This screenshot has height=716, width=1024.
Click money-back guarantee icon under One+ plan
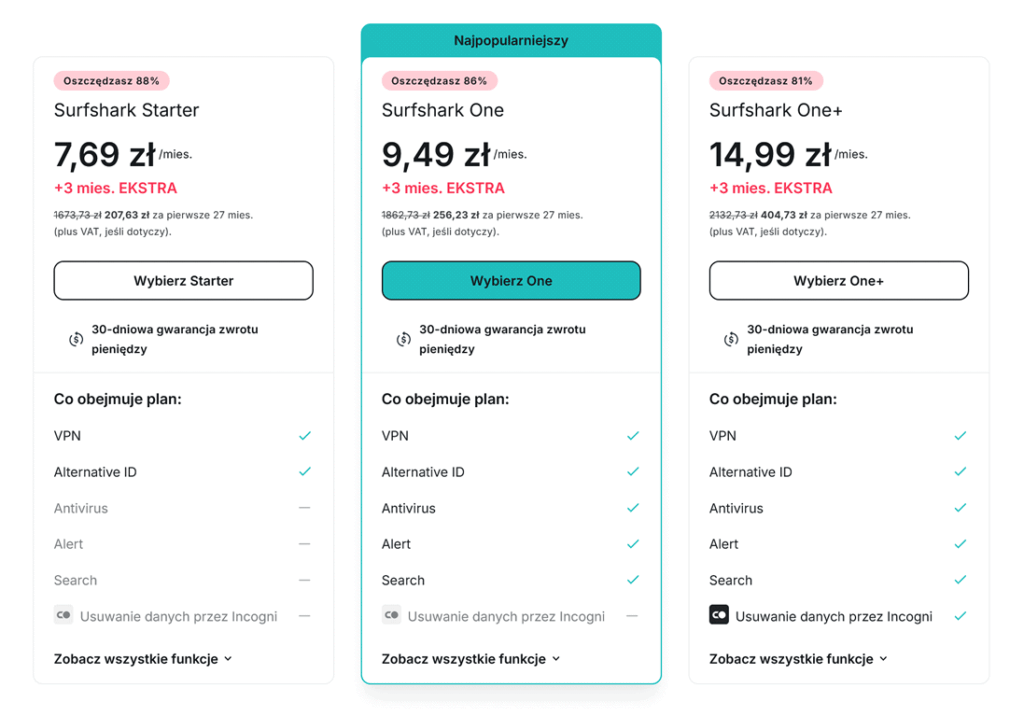tap(731, 339)
